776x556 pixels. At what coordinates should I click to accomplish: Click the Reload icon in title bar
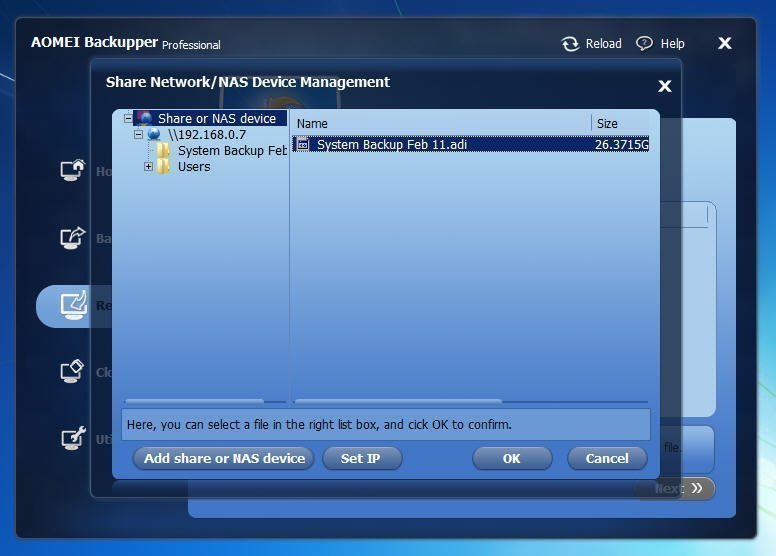(x=570, y=44)
